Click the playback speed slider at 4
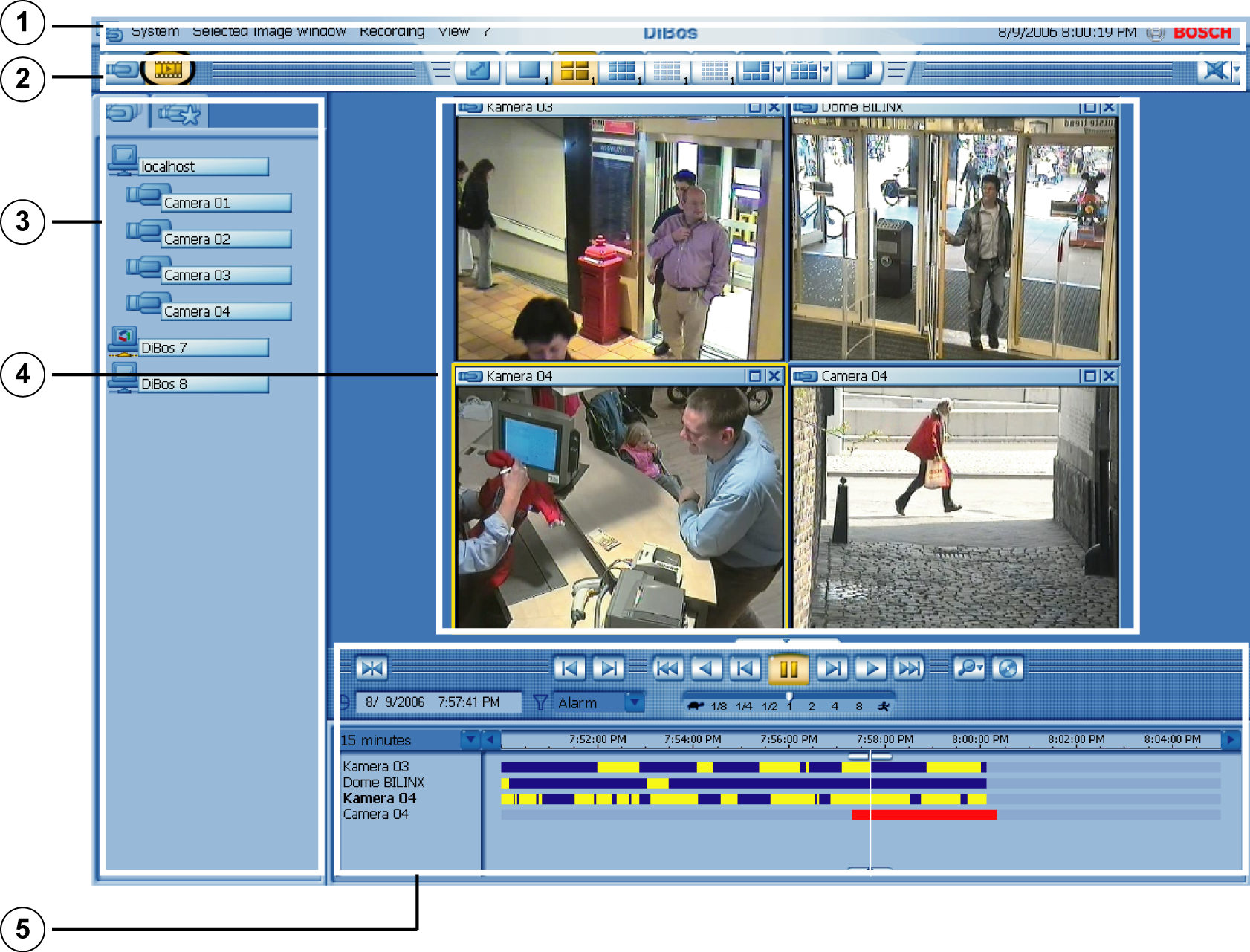 (835, 706)
